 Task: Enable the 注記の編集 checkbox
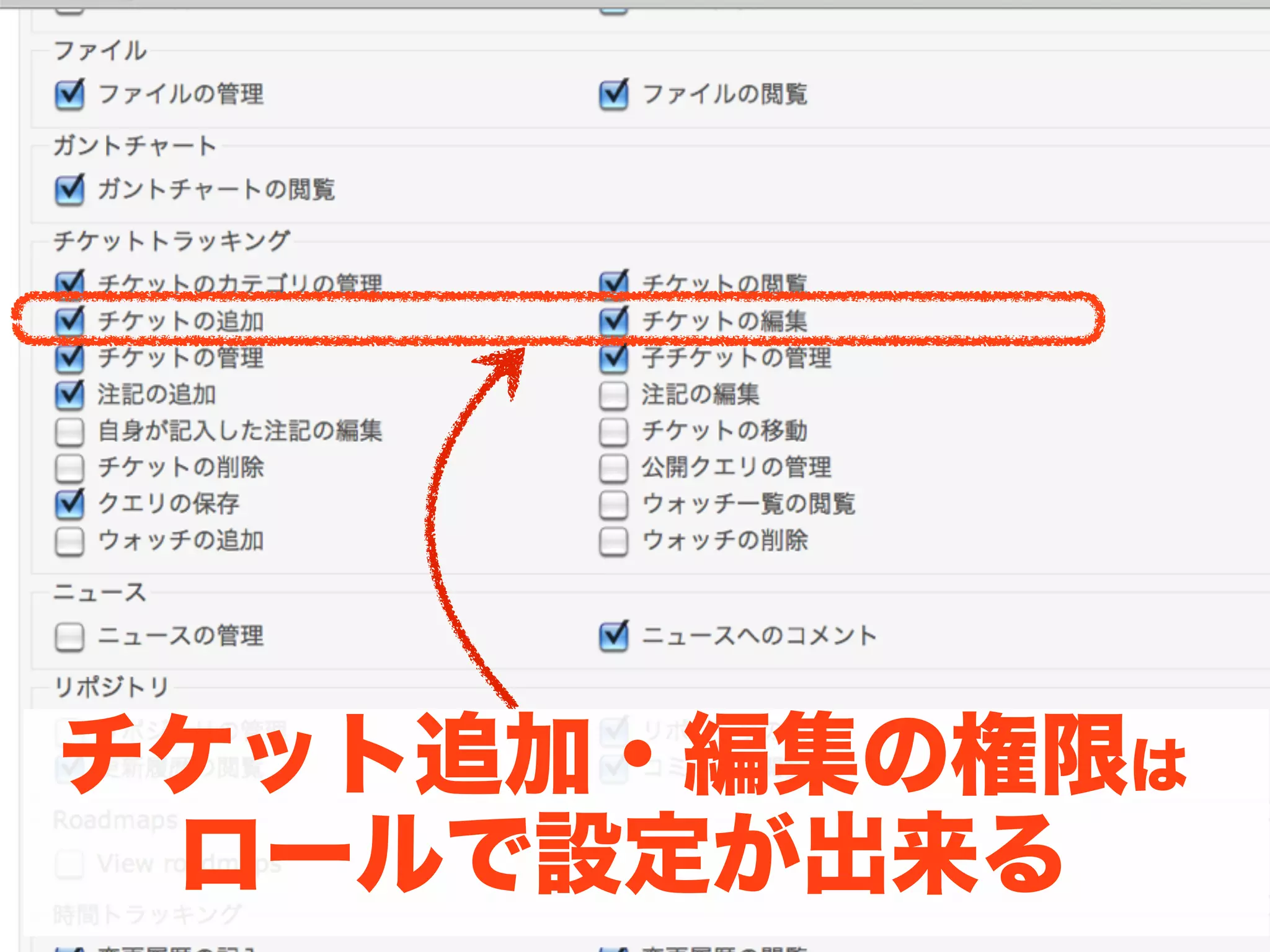click(614, 396)
